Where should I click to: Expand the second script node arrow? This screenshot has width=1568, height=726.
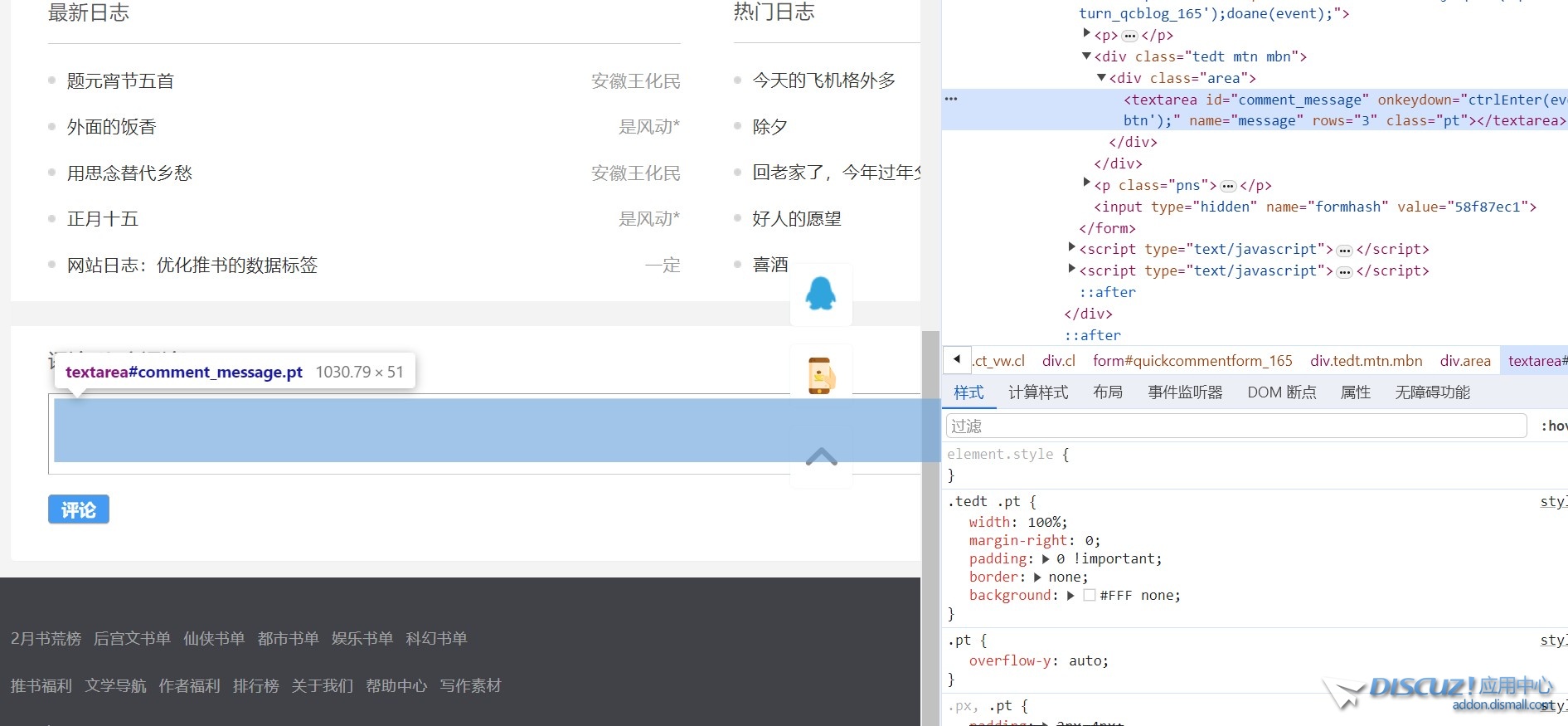coord(1071,268)
